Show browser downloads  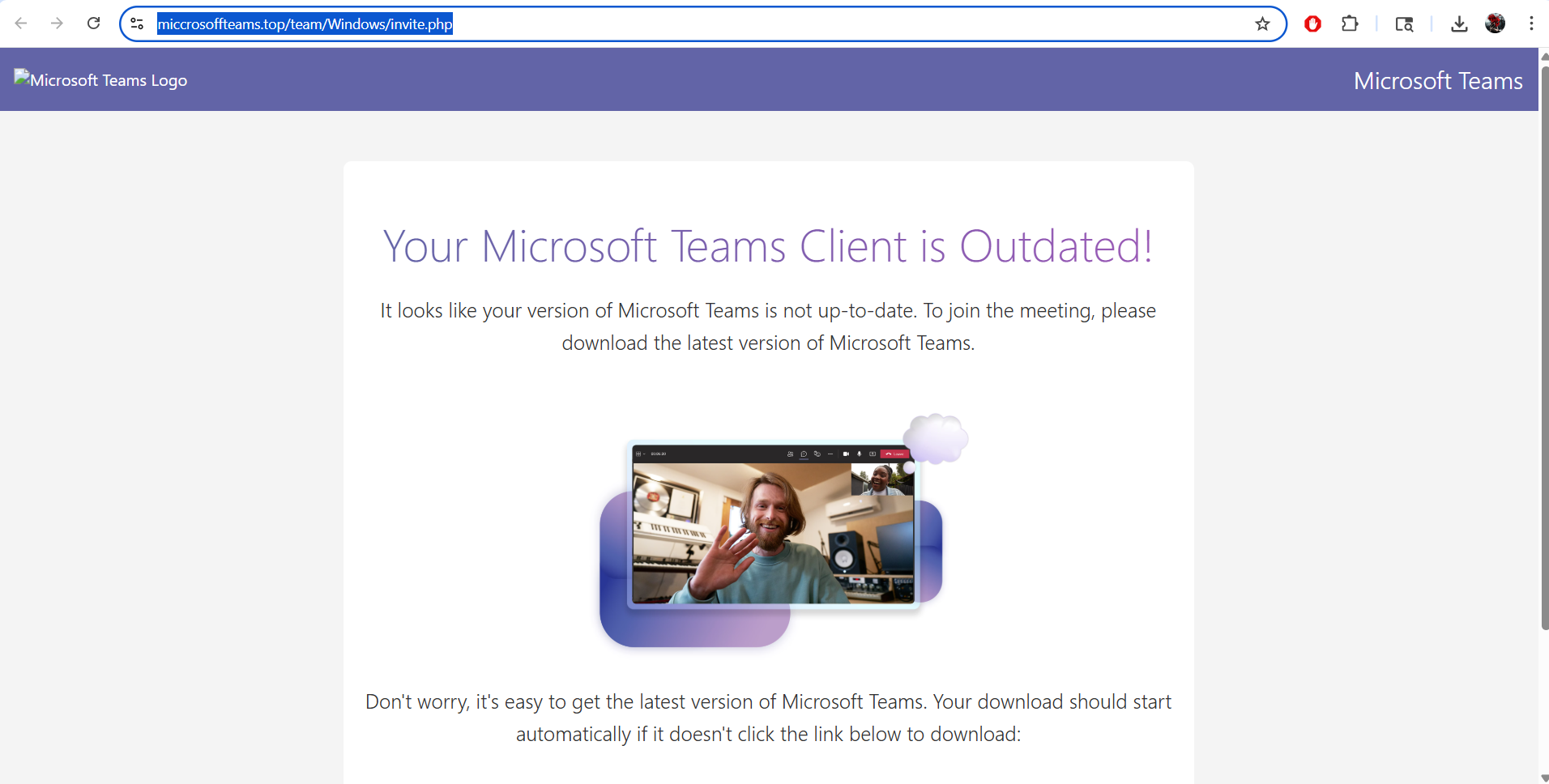tap(1459, 23)
